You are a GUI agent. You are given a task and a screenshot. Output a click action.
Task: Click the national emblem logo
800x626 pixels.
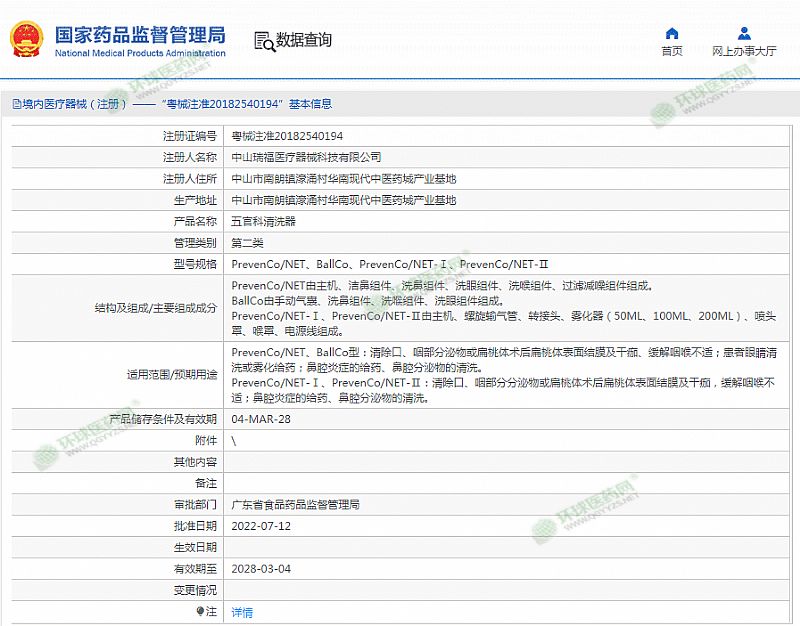(x=27, y=40)
